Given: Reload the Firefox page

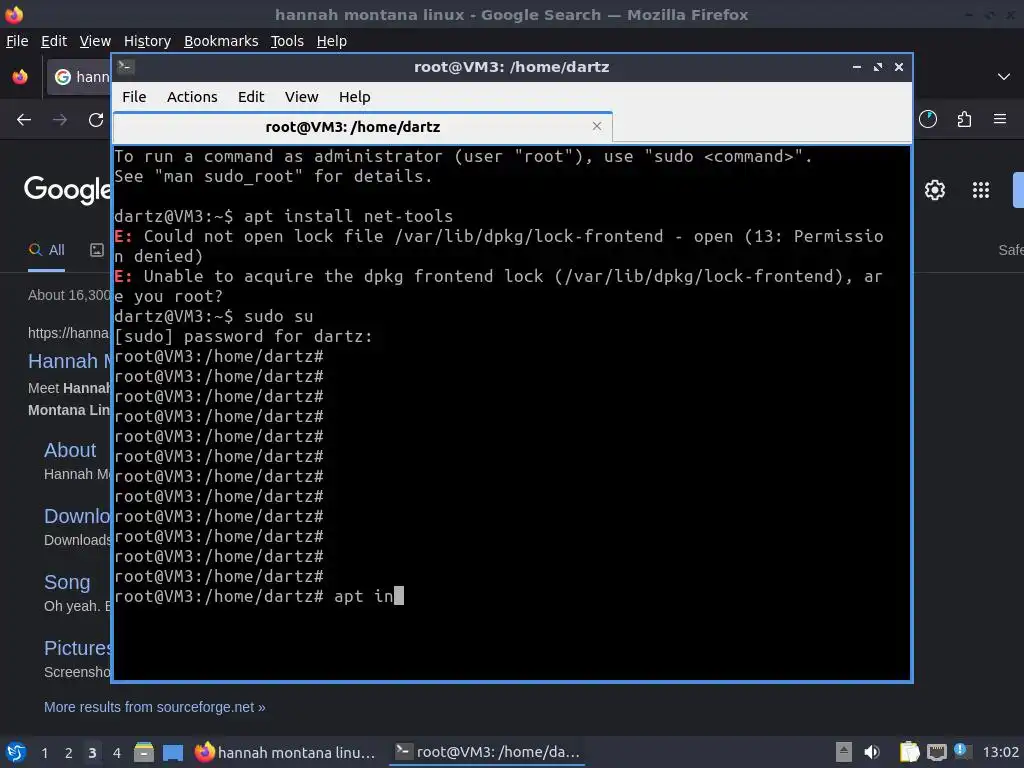Looking at the screenshot, I should [x=96, y=120].
